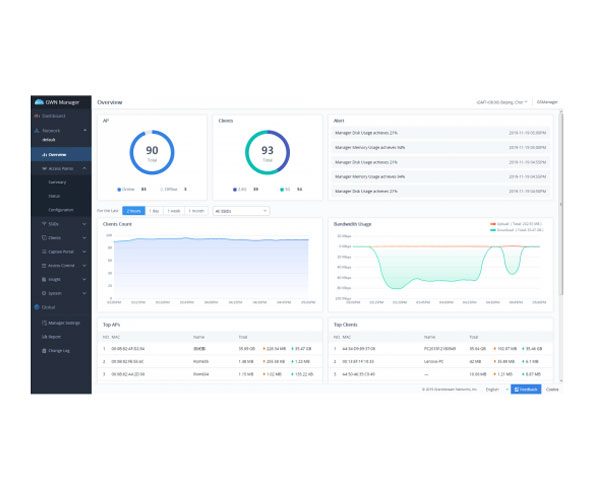Image resolution: width=600 pixels, height=492 pixels.
Task: Select the 2 Hours time range
Action: [x=133, y=211]
